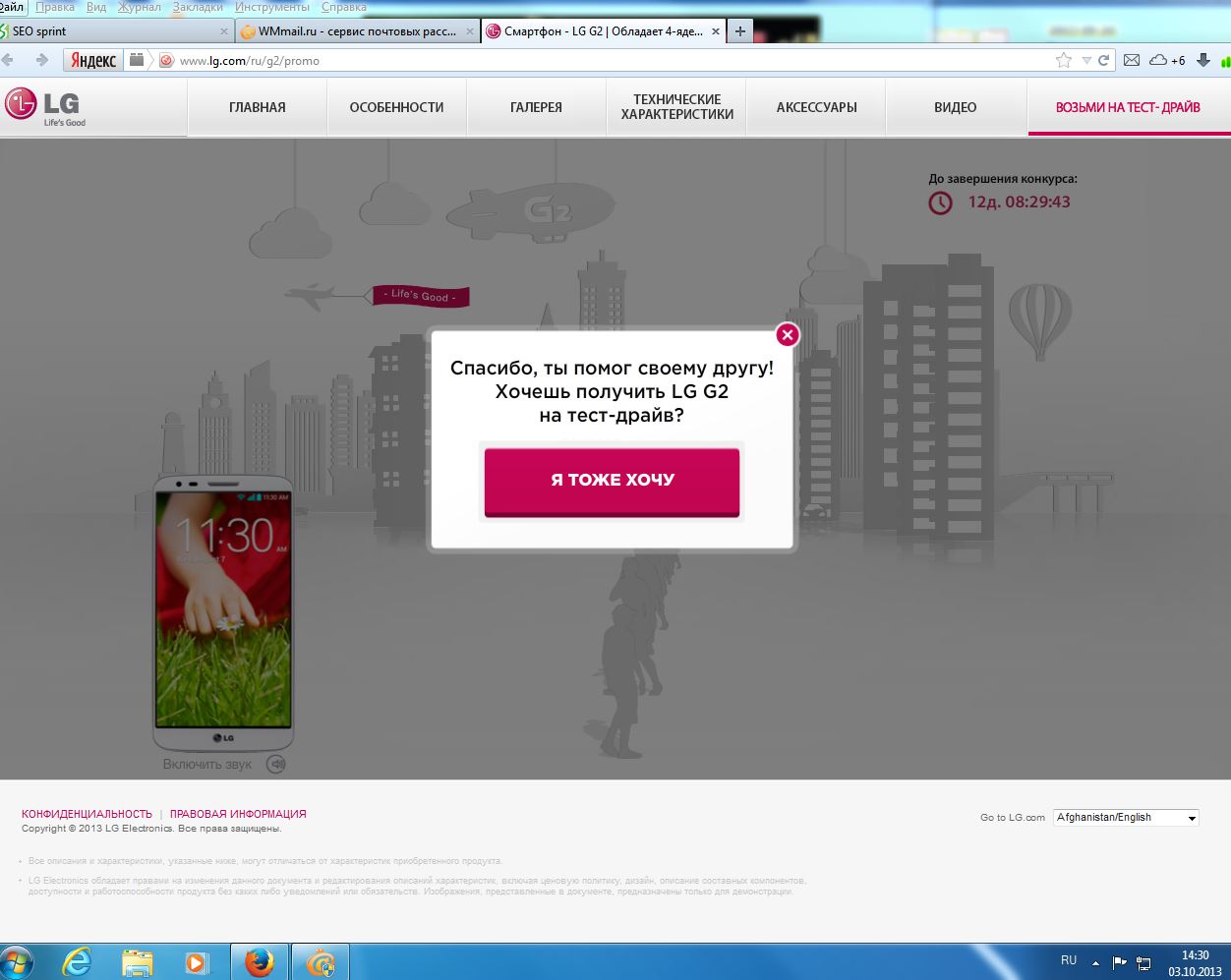Click the RU language indicator
Screen dimensions: 1231x980
1069,960
